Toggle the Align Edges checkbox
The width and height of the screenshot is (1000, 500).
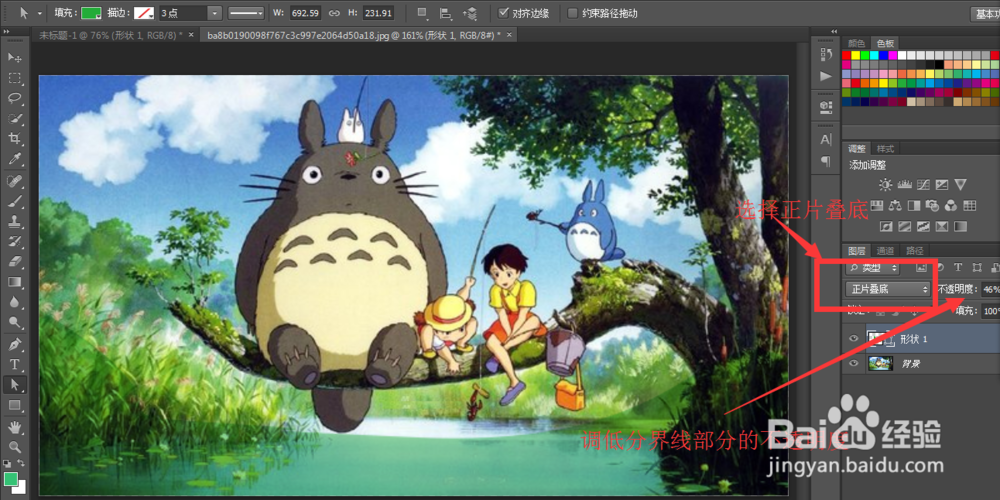point(503,13)
